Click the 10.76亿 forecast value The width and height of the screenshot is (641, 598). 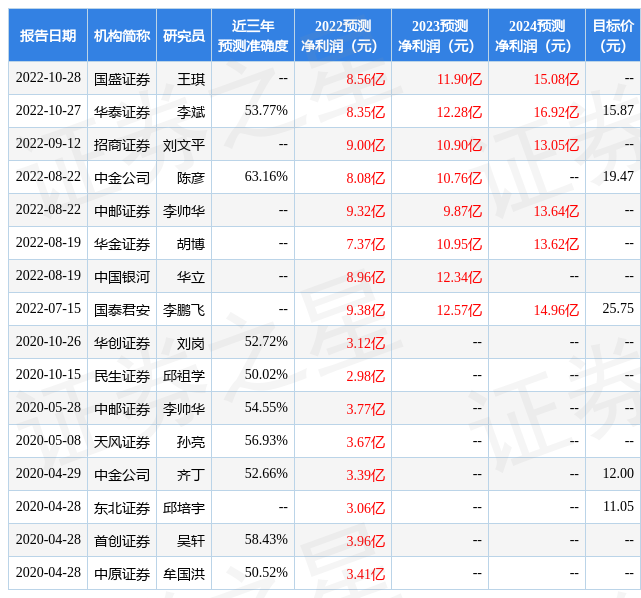click(459, 178)
